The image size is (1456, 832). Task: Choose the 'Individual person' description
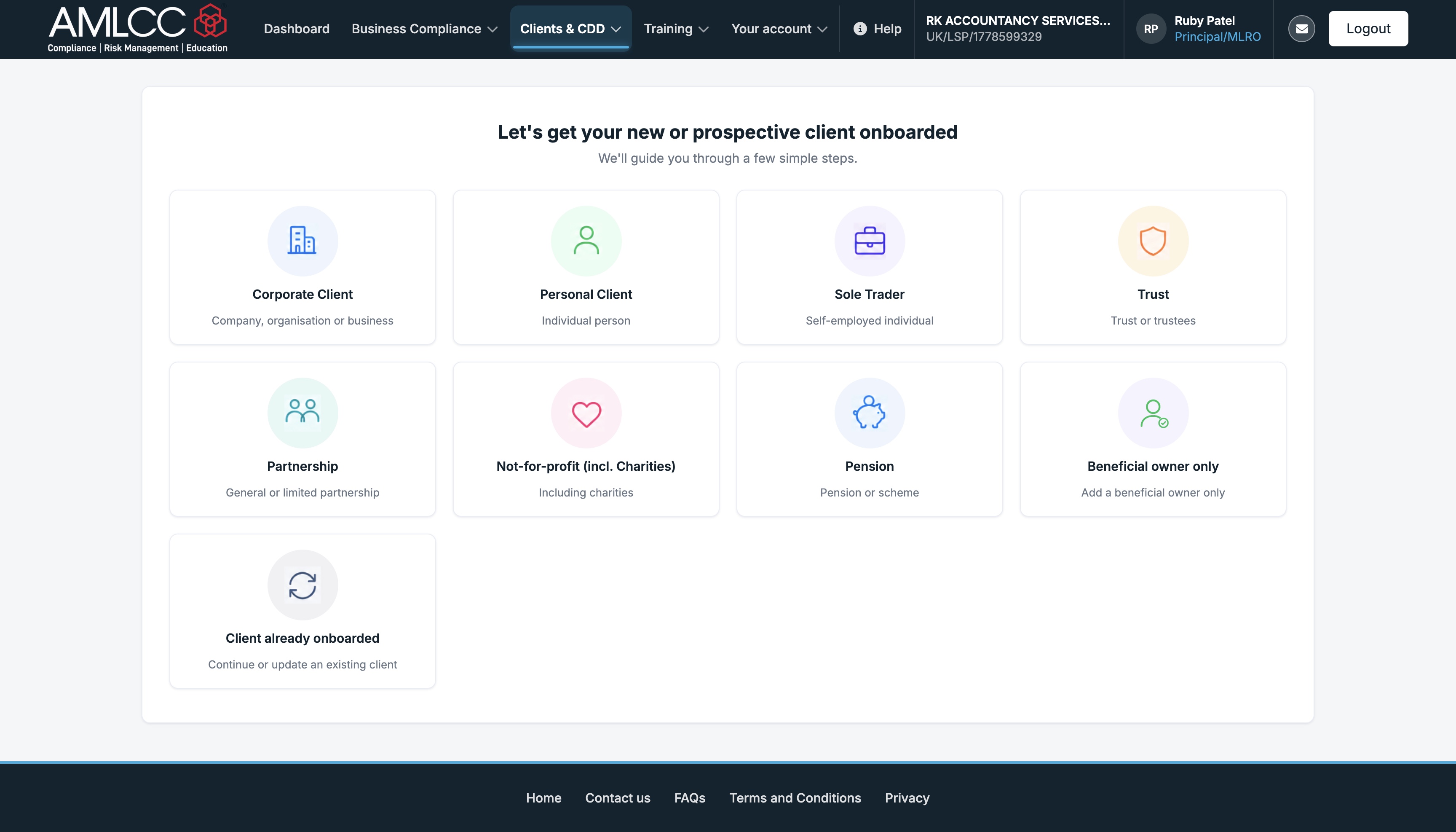586,321
